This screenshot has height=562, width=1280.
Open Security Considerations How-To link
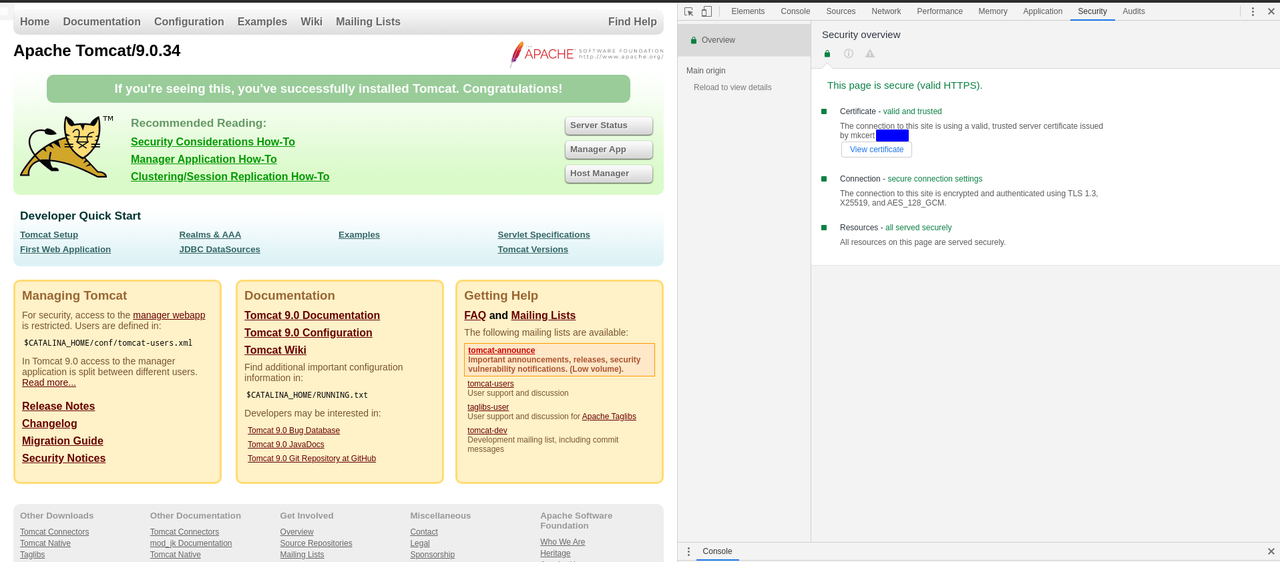point(213,142)
